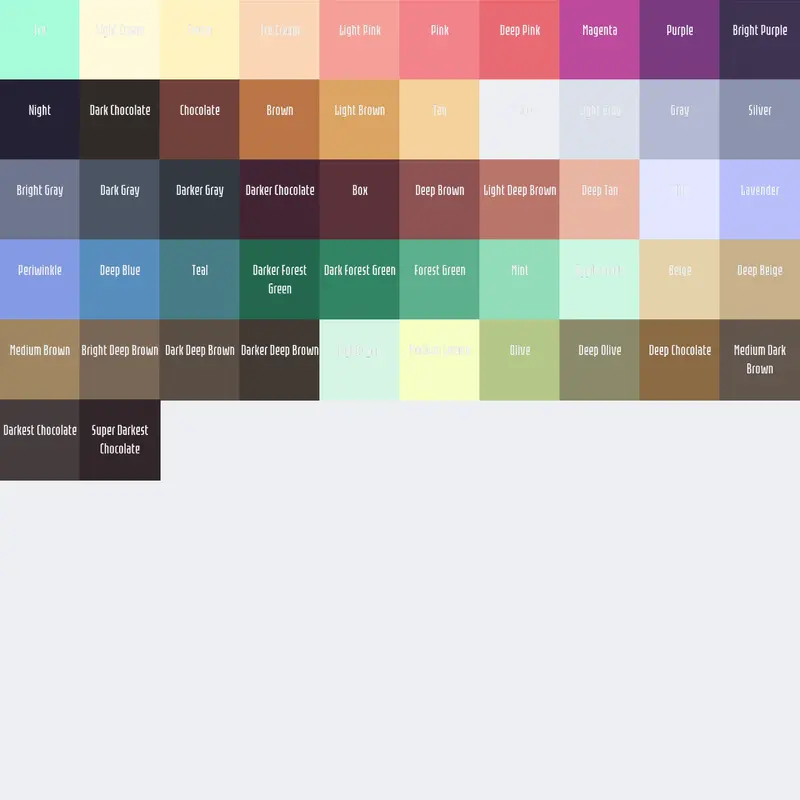This screenshot has width=800, height=800.
Task: Choose the swatch labeled exactly Deep Brown
Action: [x=440, y=199]
